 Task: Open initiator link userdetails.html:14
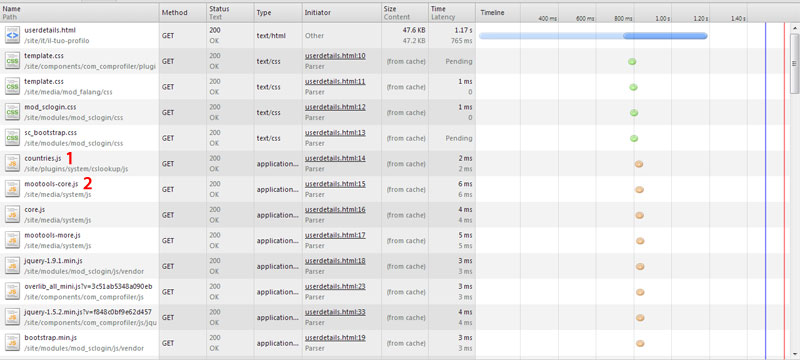[x=335, y=158]
